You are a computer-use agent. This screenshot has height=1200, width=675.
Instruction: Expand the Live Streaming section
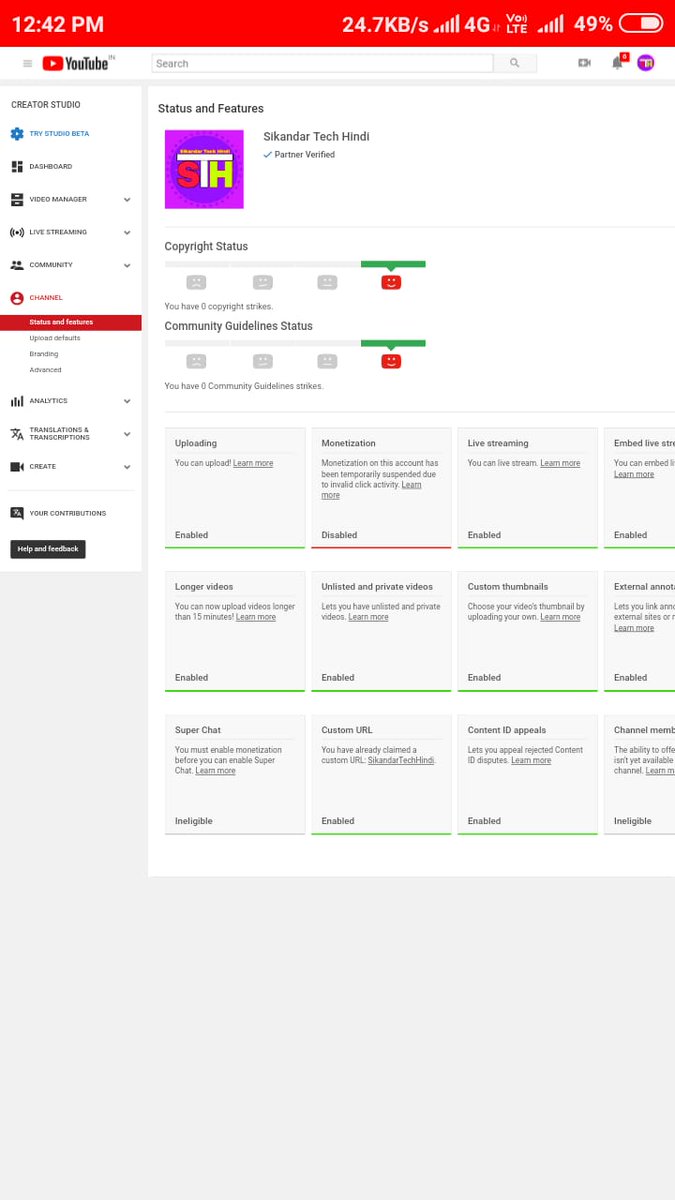point(127,233)
